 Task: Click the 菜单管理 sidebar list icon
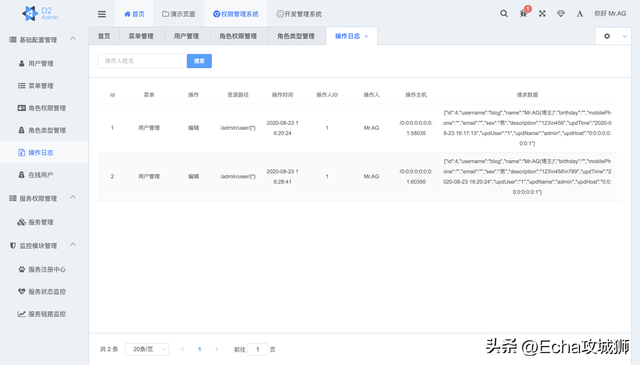22,86
